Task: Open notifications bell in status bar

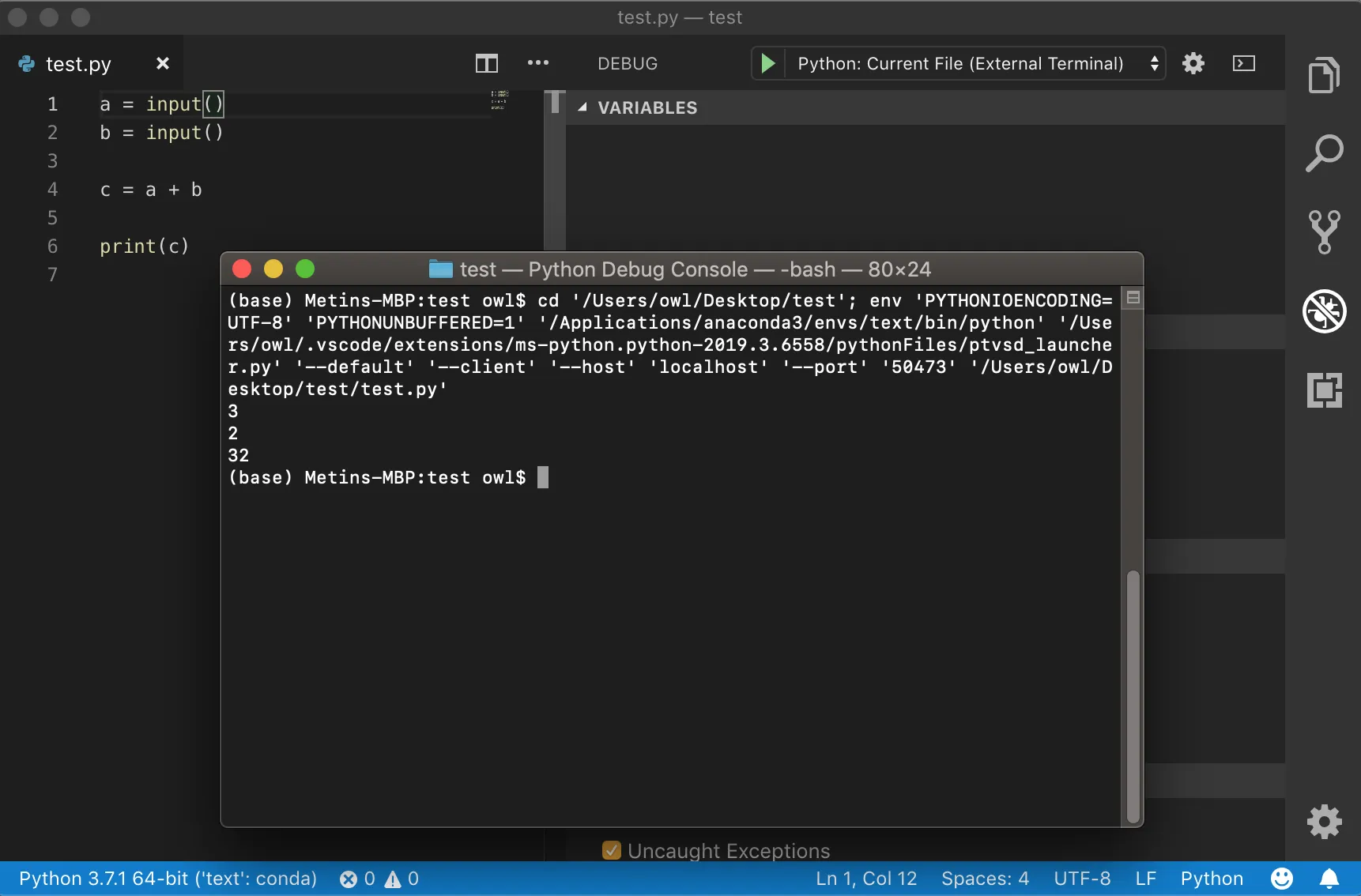Action: pyautogui.click(x=1329, y=879)
